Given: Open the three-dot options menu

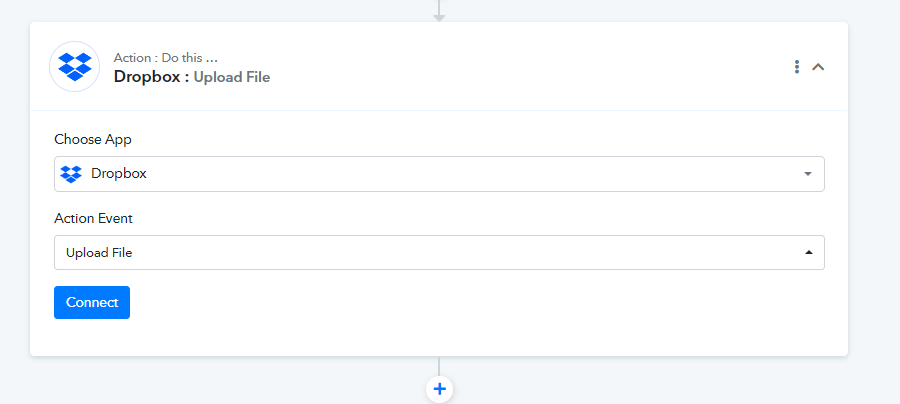Looking at the screenshot, I should (x=797, y=67).
